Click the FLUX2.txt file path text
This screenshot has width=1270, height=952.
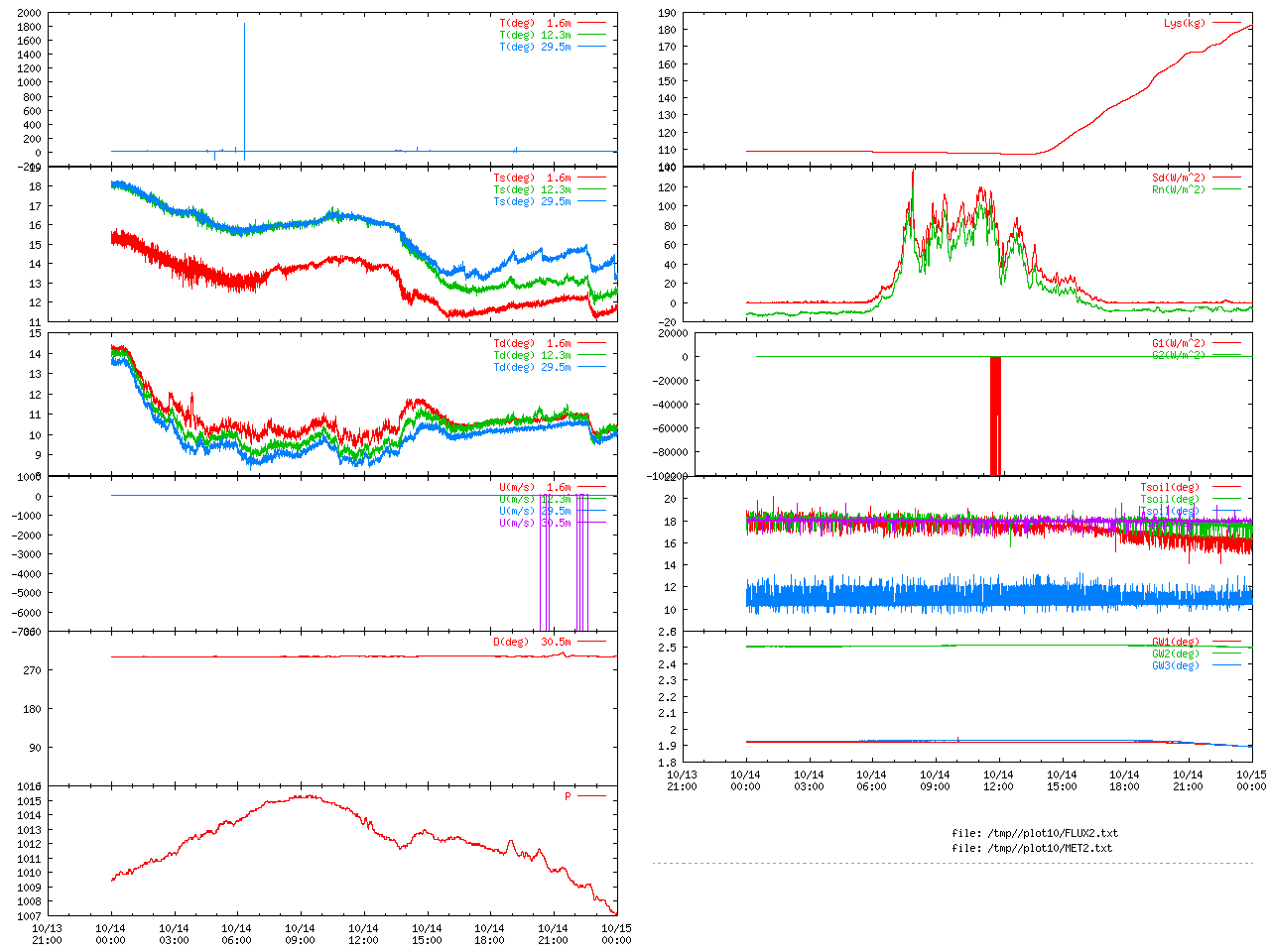1034,833
